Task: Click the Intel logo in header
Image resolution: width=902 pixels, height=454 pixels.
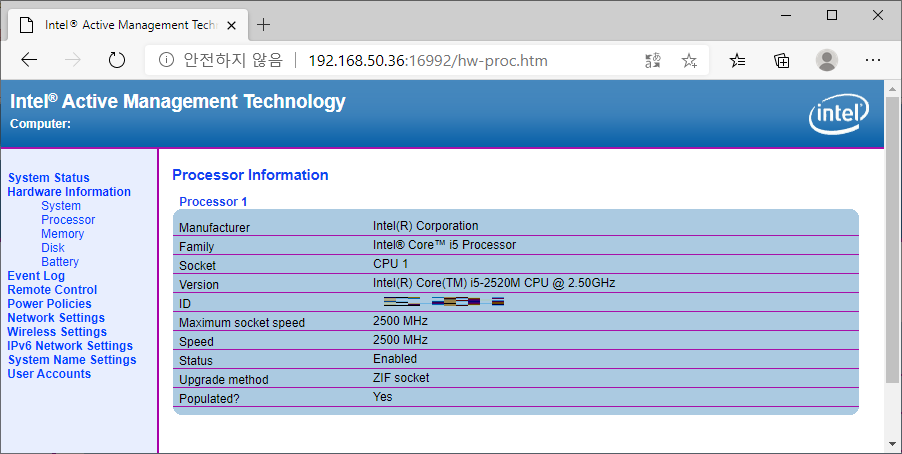Action: click(x=839, y=113)
